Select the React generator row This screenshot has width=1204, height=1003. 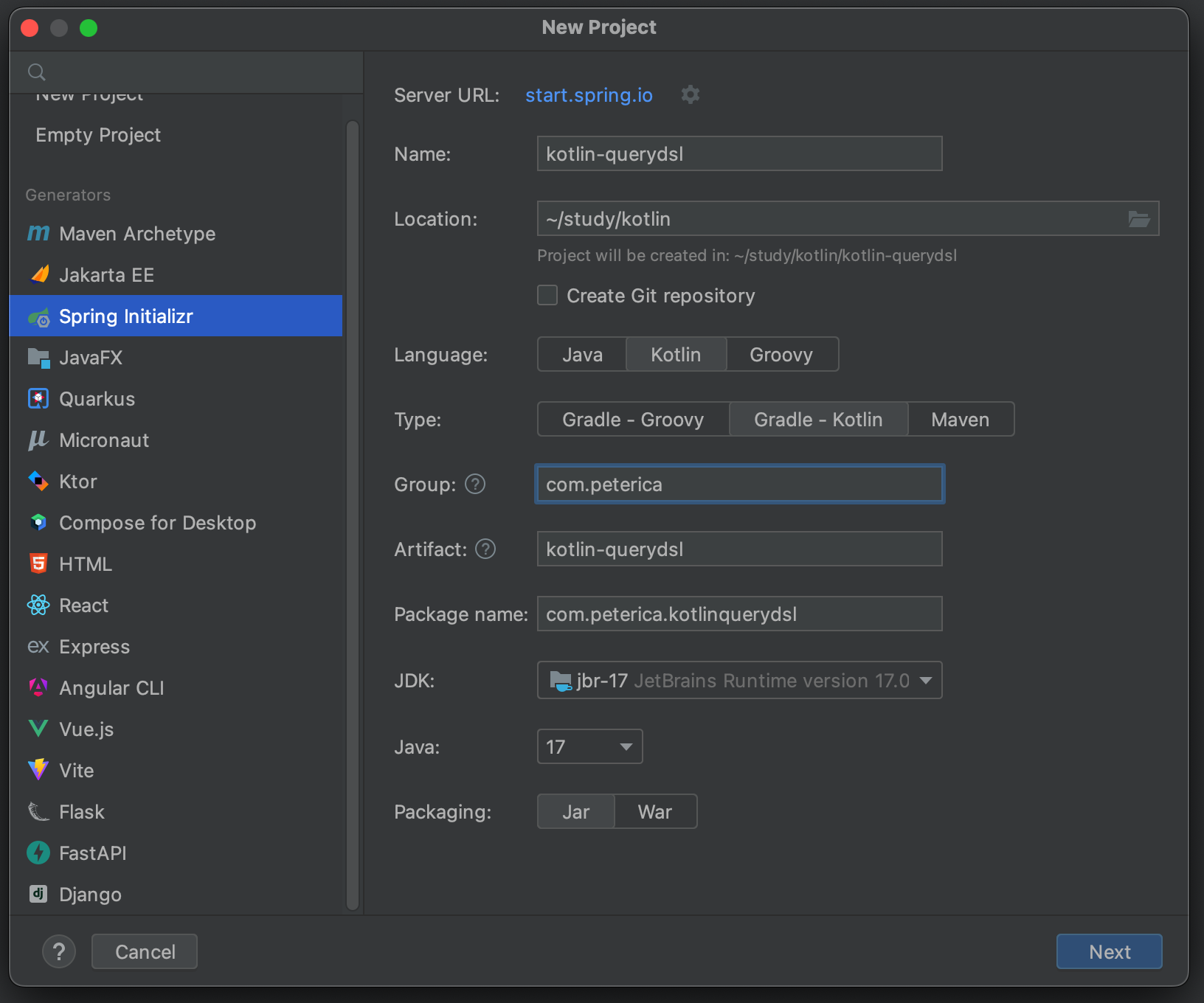[x=176, y=605]
